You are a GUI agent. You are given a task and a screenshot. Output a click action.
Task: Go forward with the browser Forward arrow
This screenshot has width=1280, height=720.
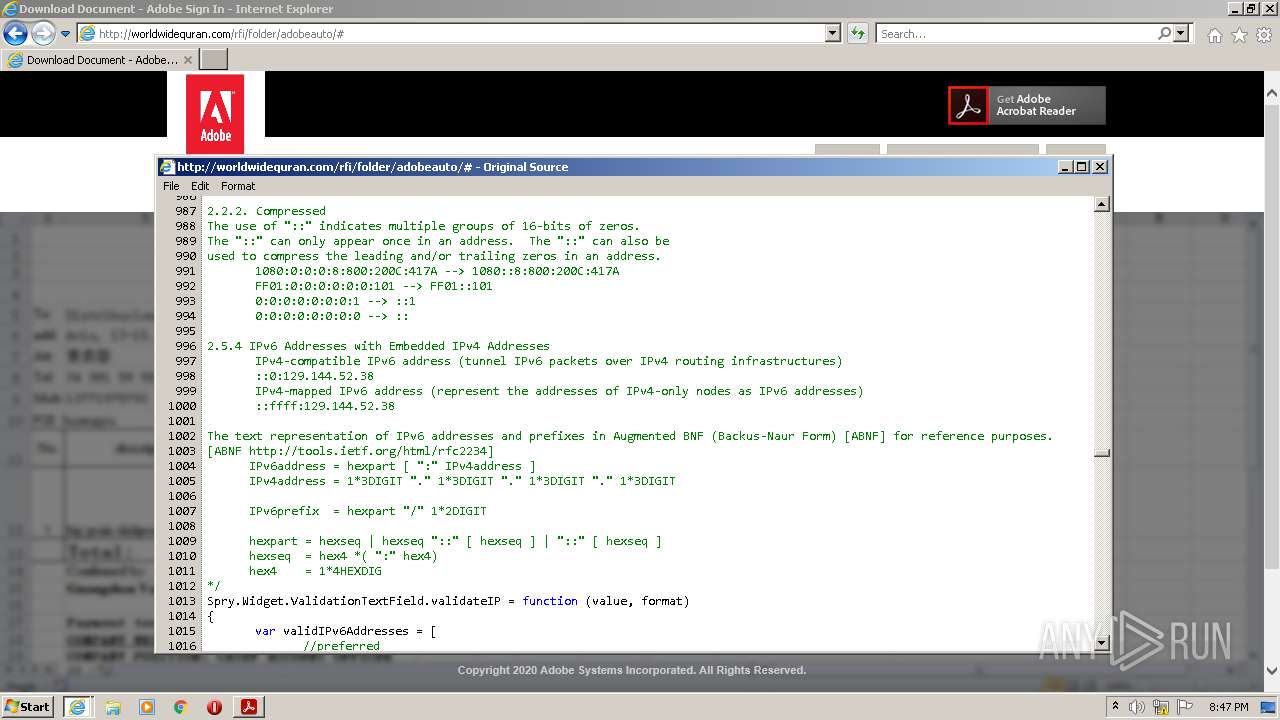pos(43,33)
